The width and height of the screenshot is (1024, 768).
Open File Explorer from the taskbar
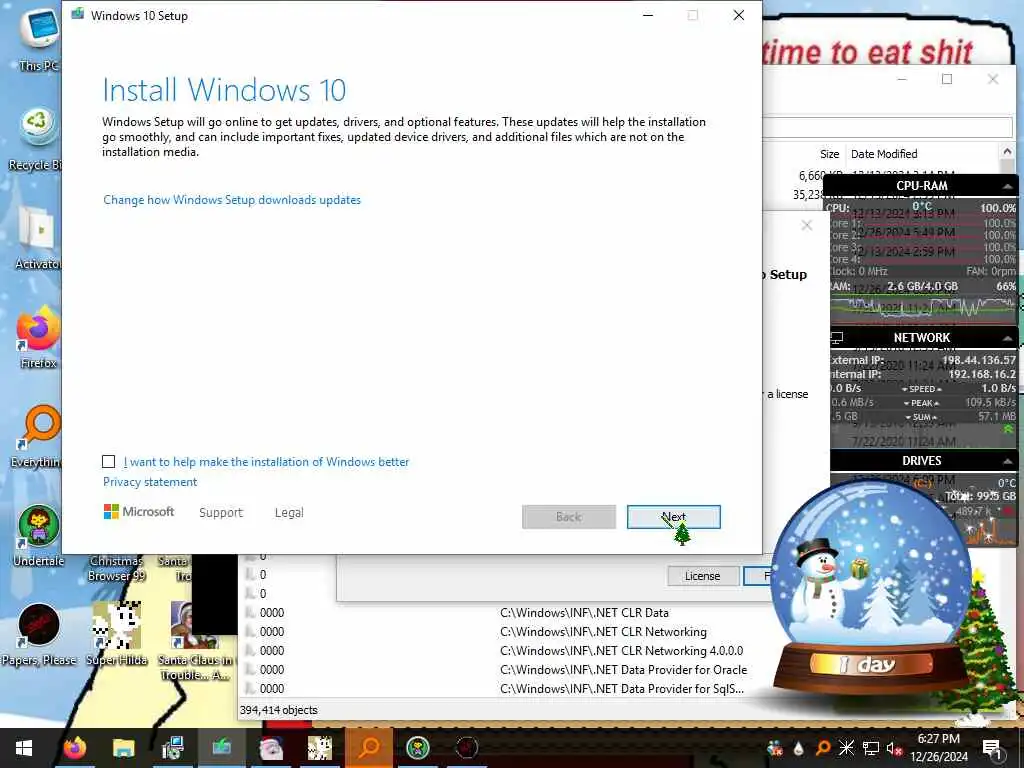[x=123, y=748]
